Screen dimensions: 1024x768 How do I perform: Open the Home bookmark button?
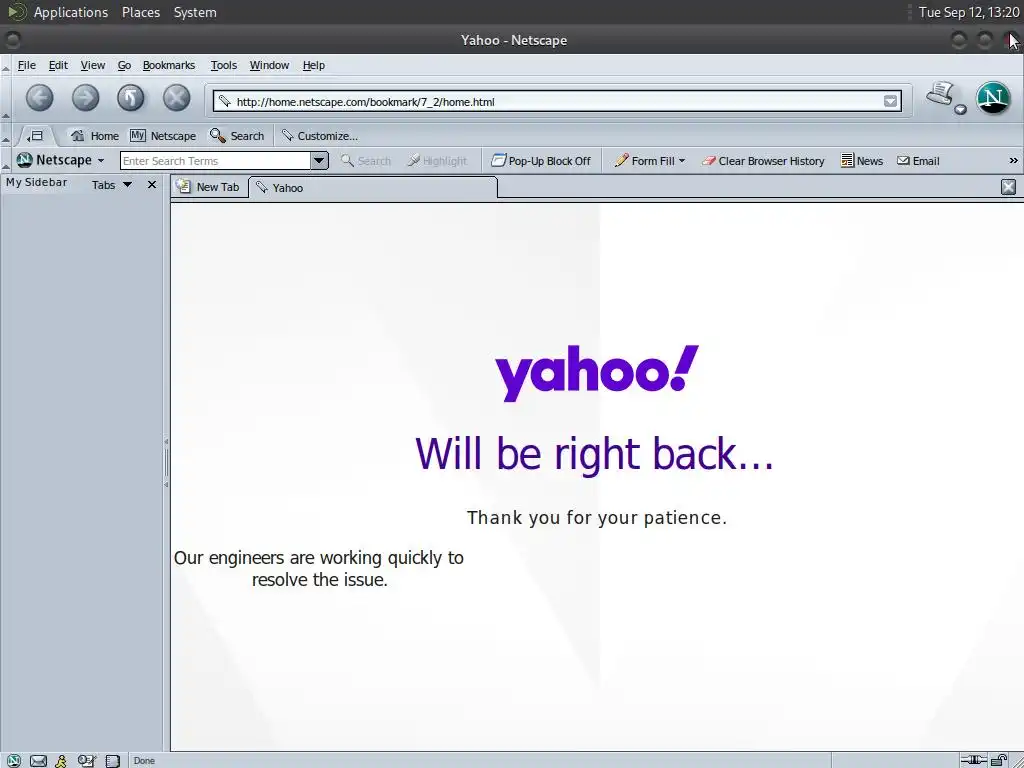coord(95,136)
